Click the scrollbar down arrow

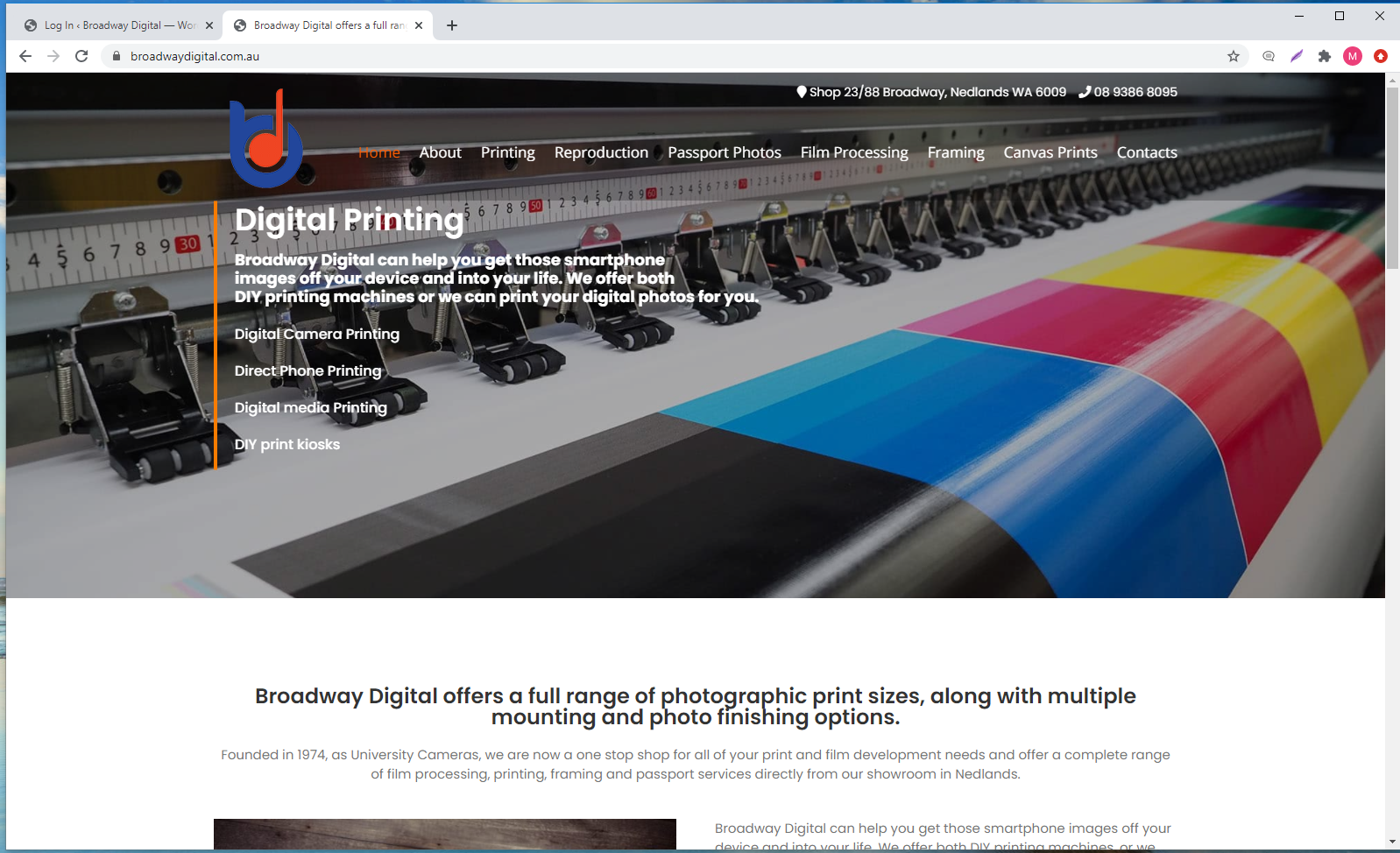coord(1392,842)
